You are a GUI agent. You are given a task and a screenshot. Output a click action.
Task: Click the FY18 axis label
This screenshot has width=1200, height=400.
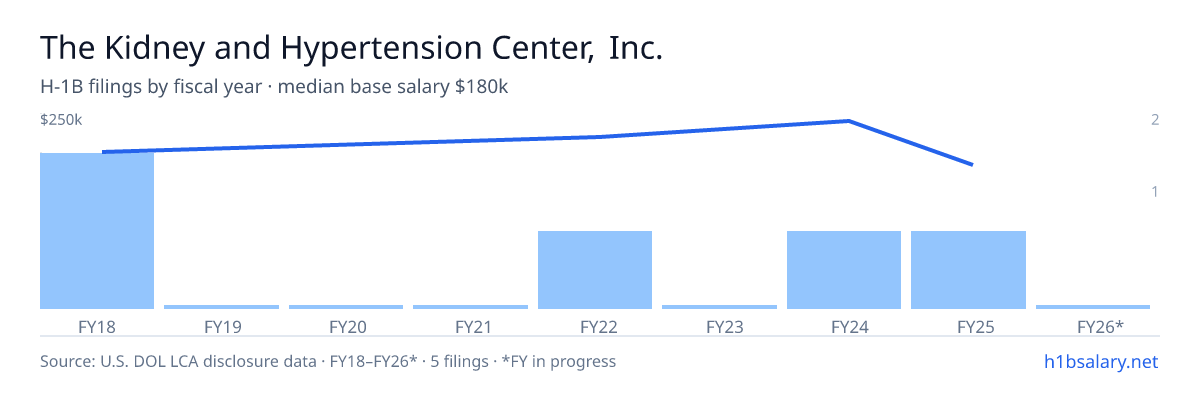97,326
